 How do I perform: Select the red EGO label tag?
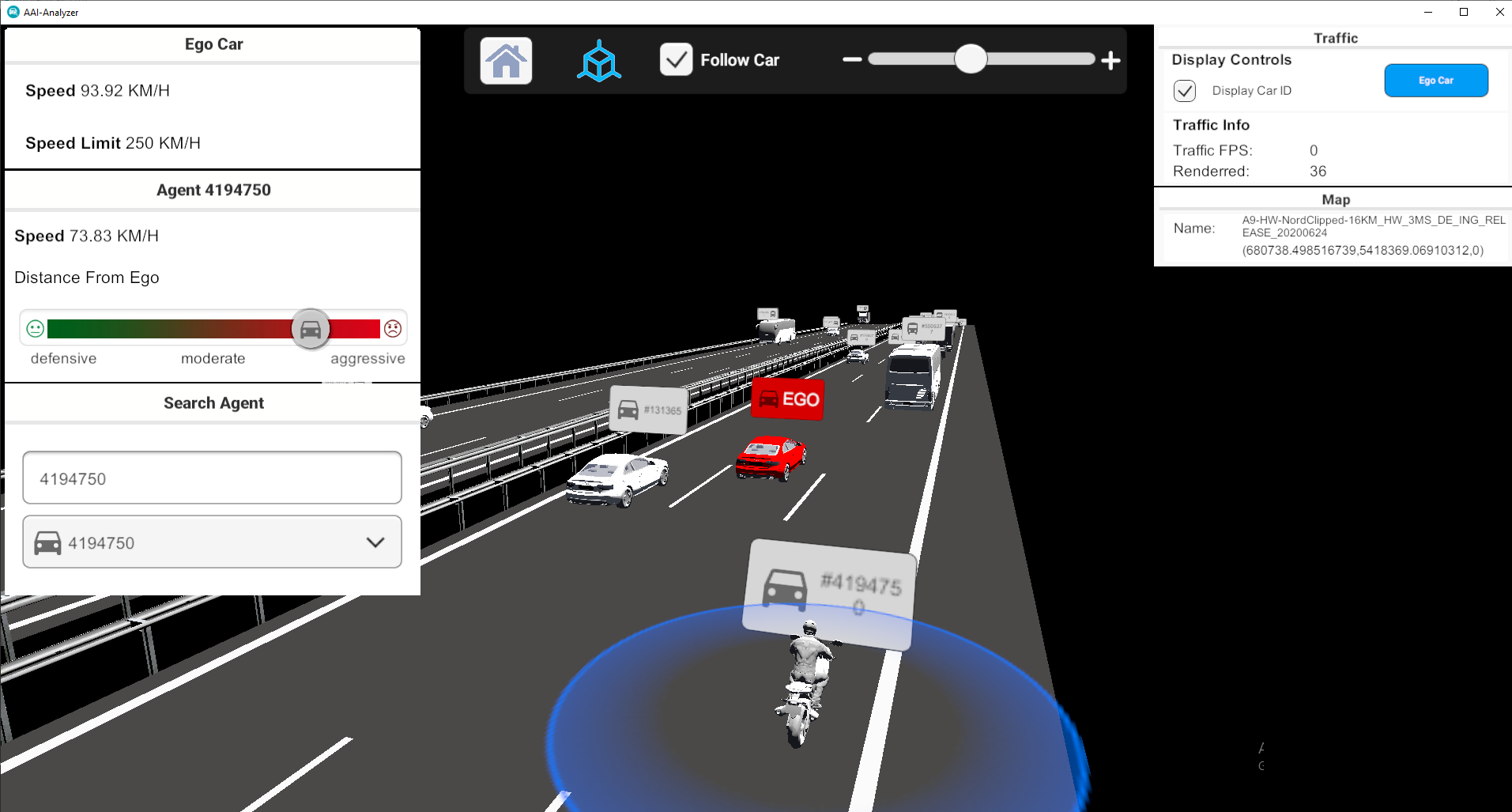[787, 399]
